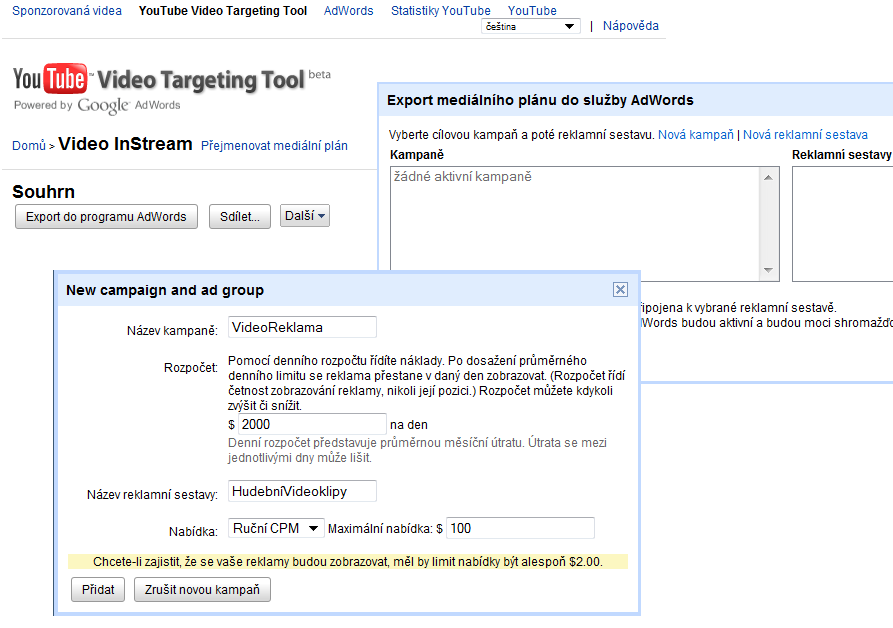Click the Kampaně list up arrow
893x628 pixels.
[x=768, y=178]
